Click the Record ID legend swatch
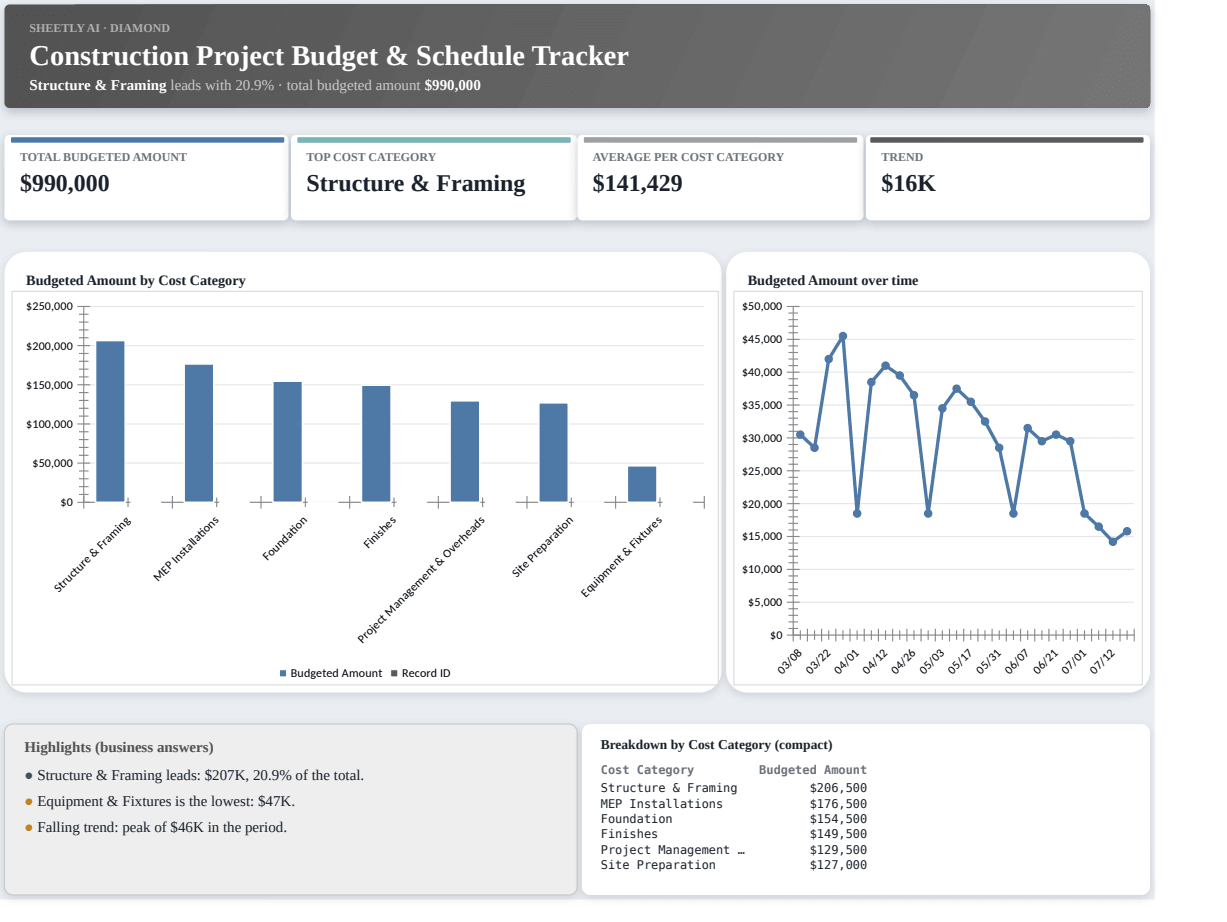The height and width of the screenshot is (922, 1227). [x=394, y=674]
